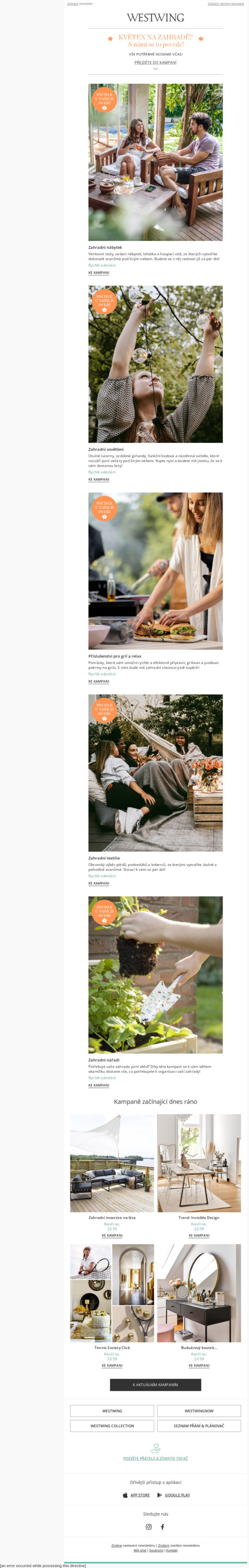The width and height of the screenshot is (249, 1568).
Task: Click the Westwing logo in the header
Action: pyautogui.click(x=156, y=18)
